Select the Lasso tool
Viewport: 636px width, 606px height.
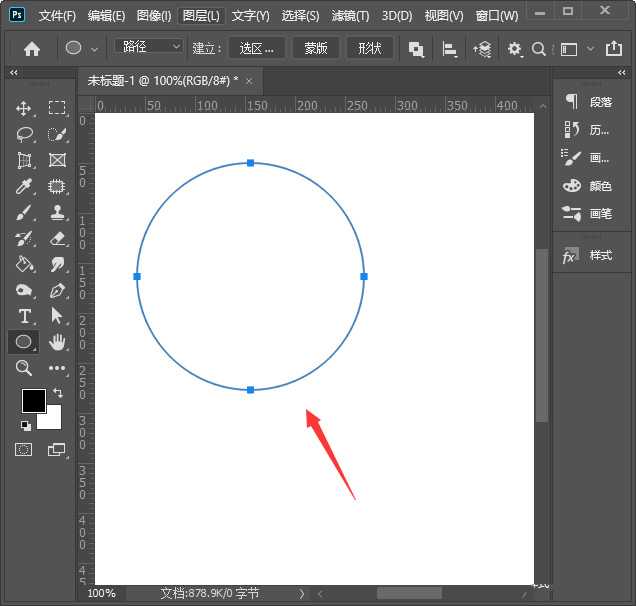25,134
